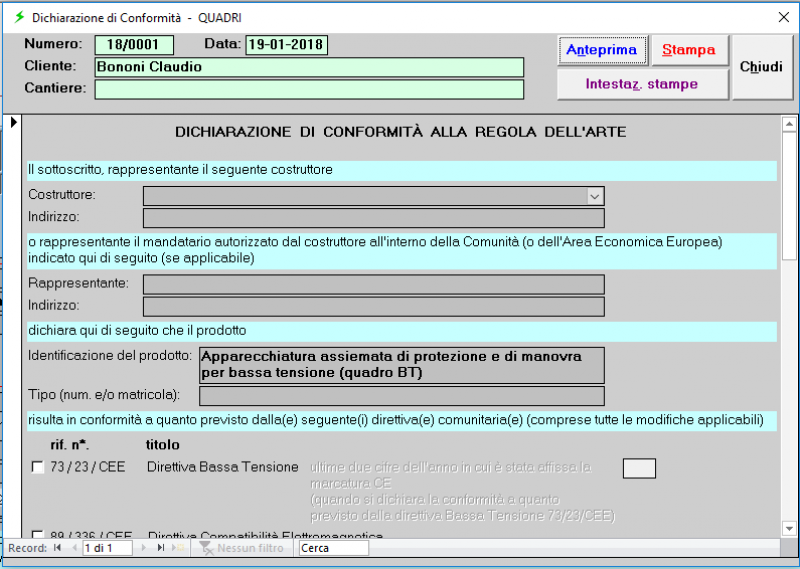The width and height of the screenshot is (800, 569).
Task: Open the Costruttore dropdown arrow
Action: click(x=594, y=196)
